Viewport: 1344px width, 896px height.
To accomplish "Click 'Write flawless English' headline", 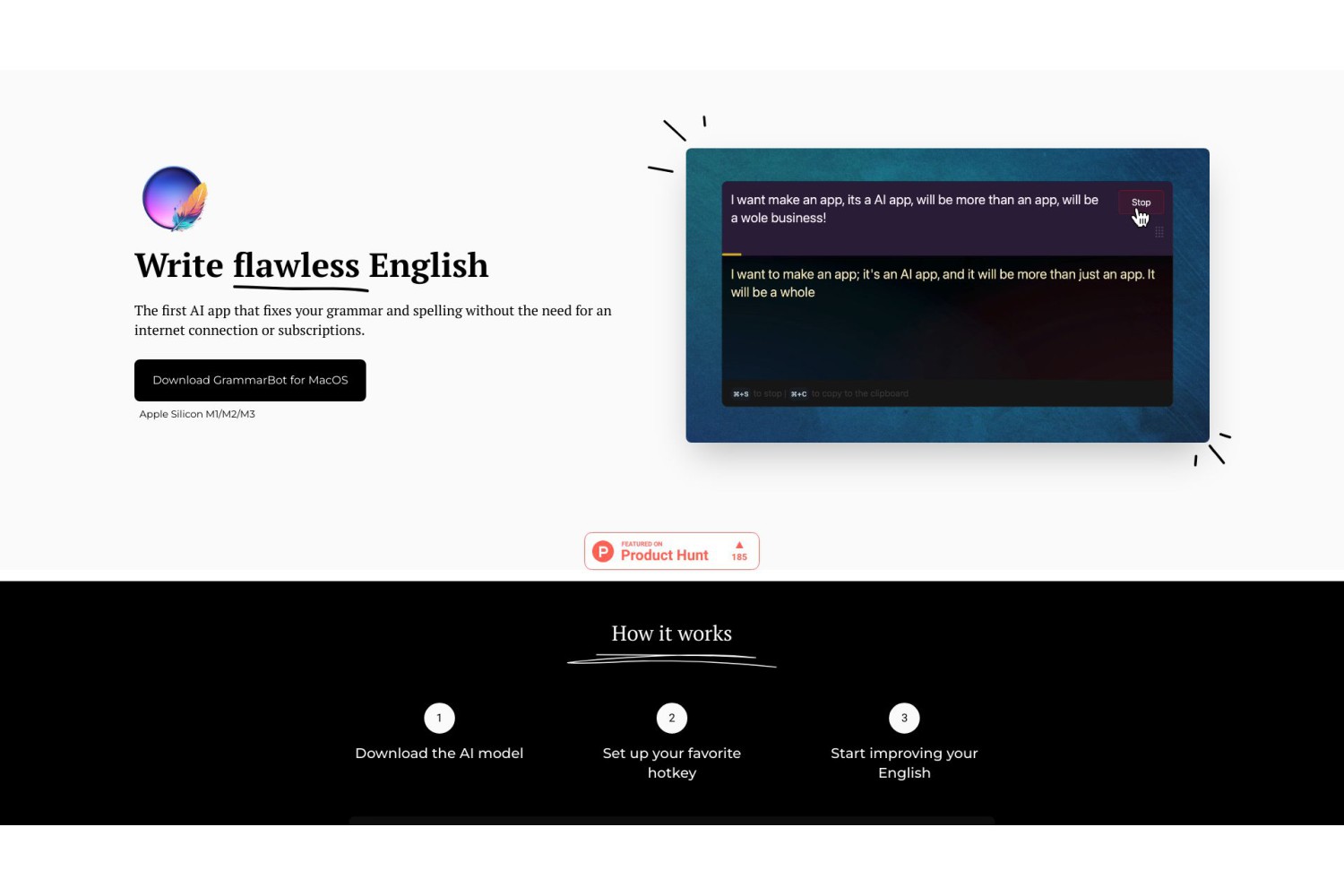I will click(312, 266).
